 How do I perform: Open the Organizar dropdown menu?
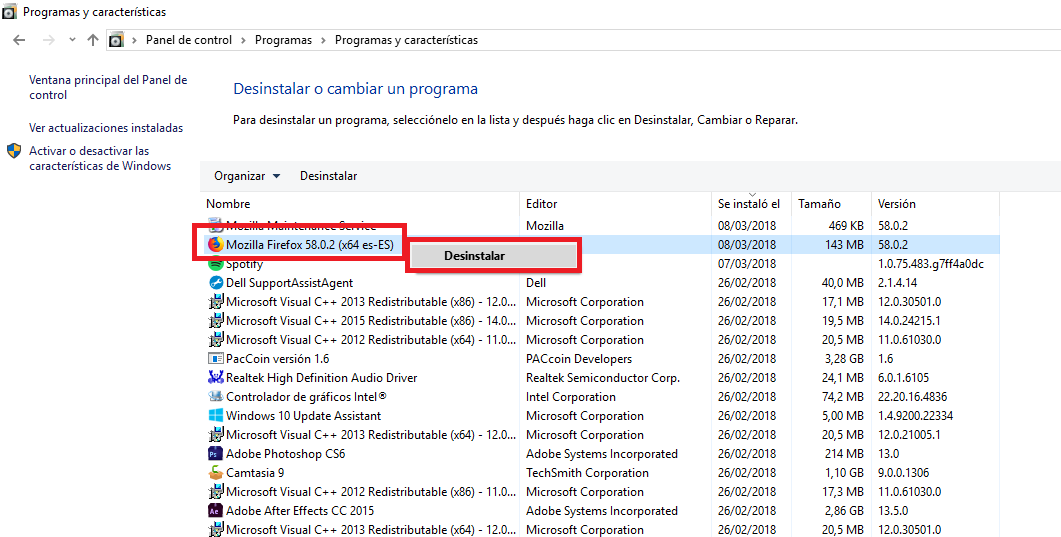coord(247,176)
